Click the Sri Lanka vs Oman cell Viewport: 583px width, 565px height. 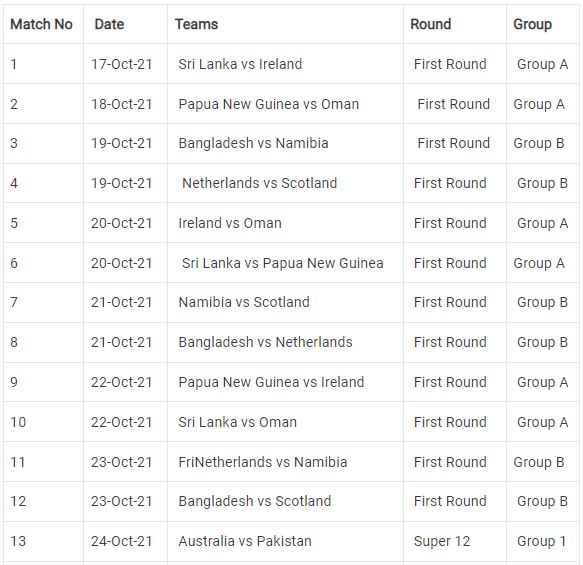[x=285, y=422]
